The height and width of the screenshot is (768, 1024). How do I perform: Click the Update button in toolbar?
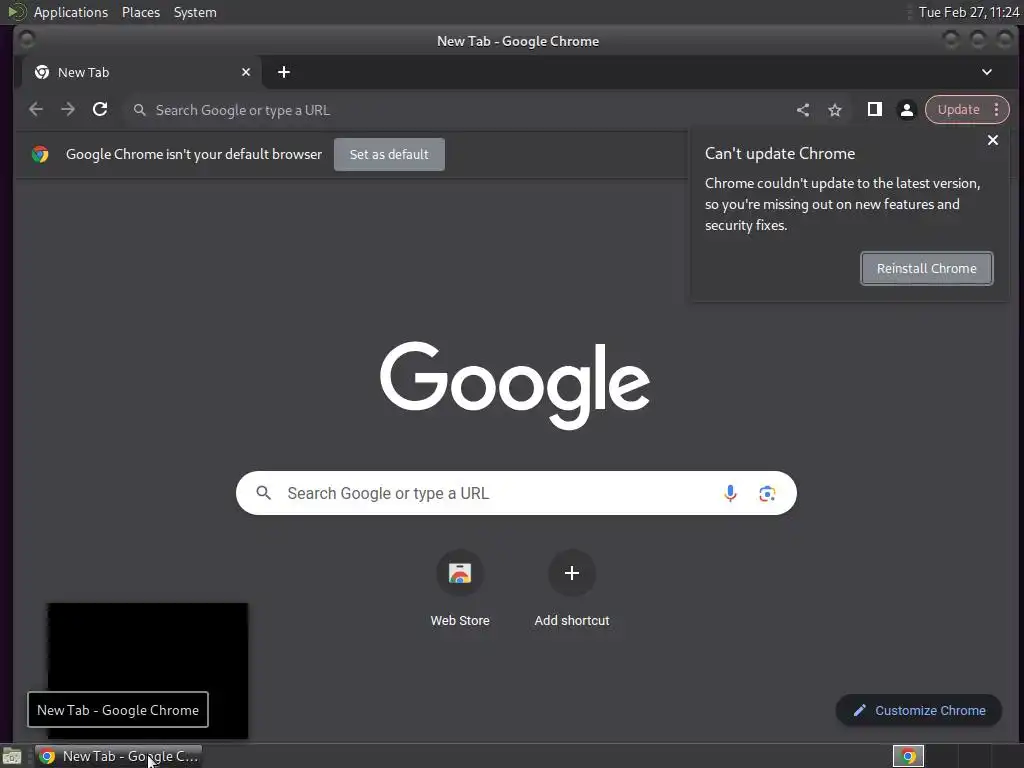click(x=958, y=110)
